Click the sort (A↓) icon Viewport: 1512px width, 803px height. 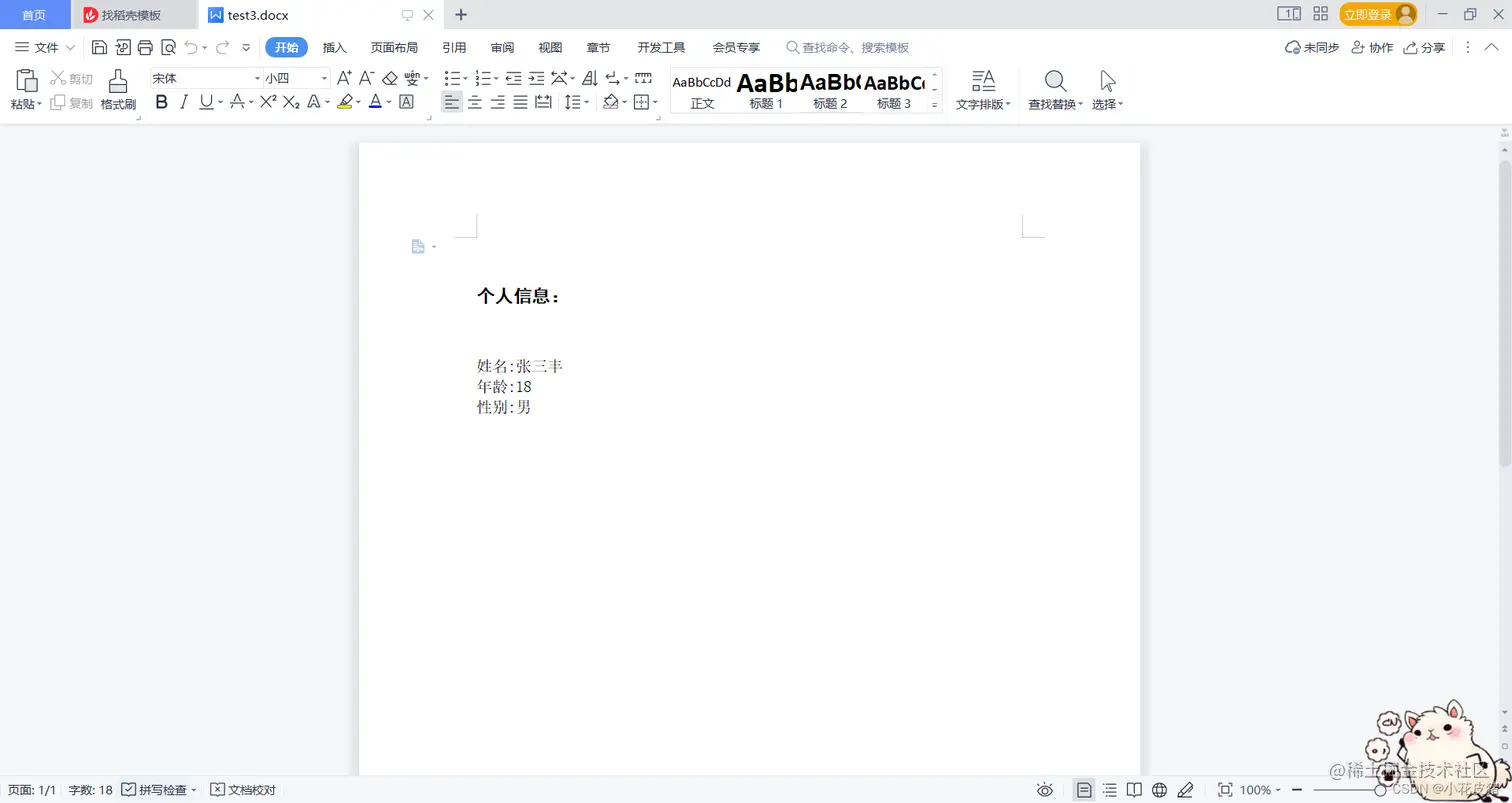point(589,78)
